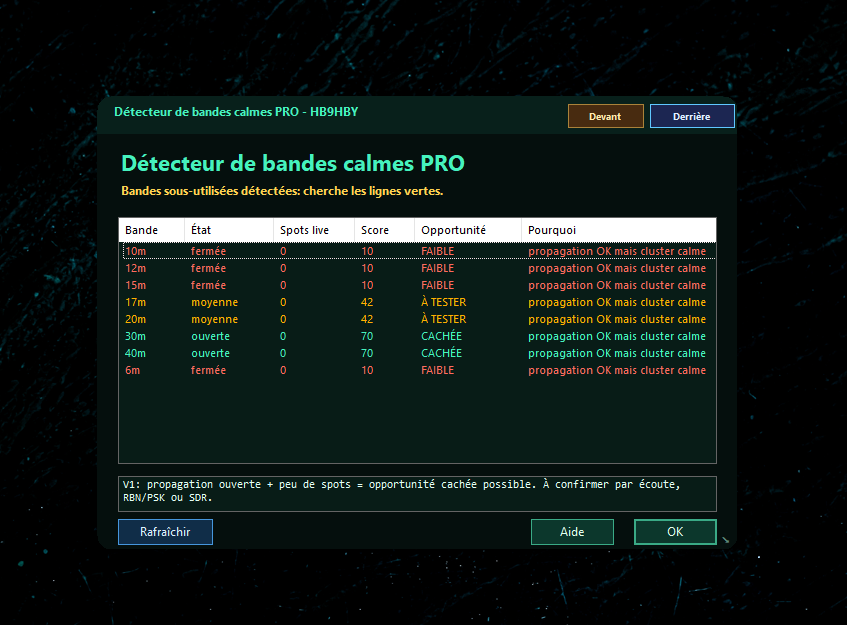Click 'CACHÉE' in 40m row
This screenshot has height=625, width=847.
(x=441, y=353)
